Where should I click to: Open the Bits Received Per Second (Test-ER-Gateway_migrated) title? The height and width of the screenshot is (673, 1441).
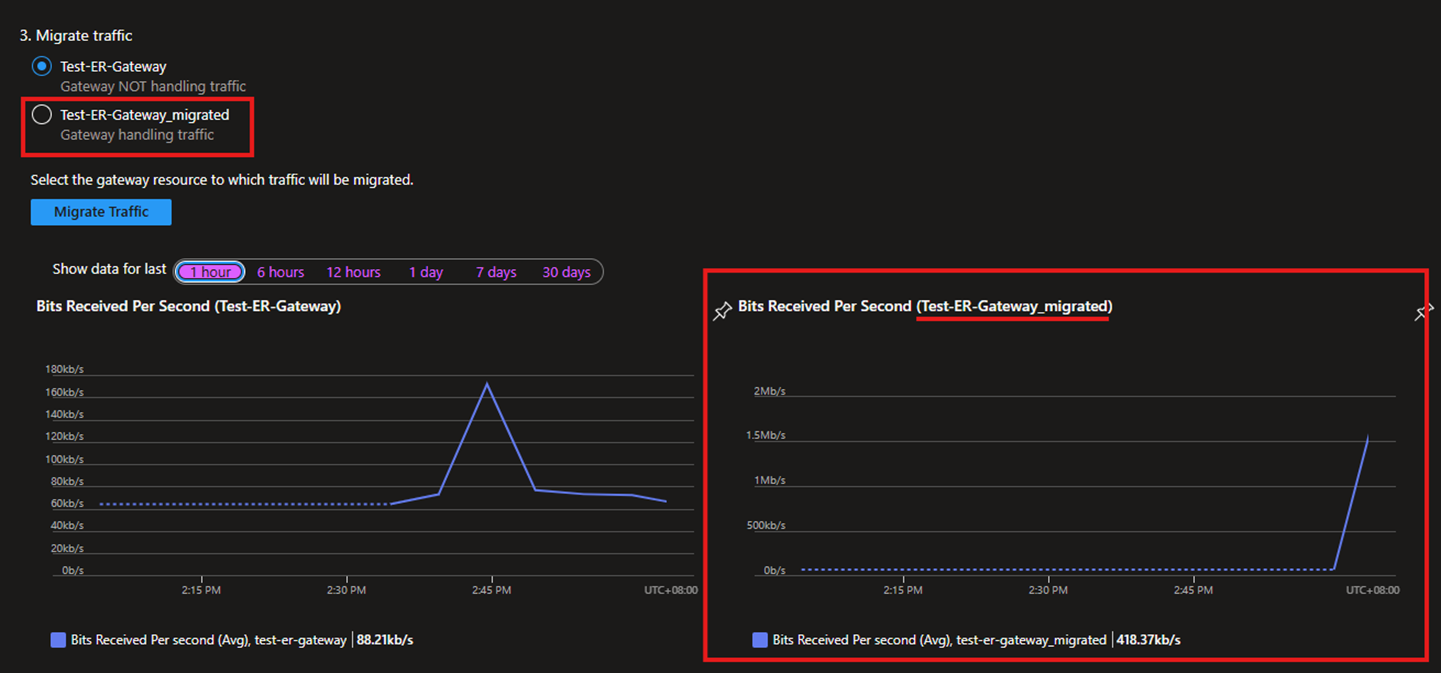(925, 306)
